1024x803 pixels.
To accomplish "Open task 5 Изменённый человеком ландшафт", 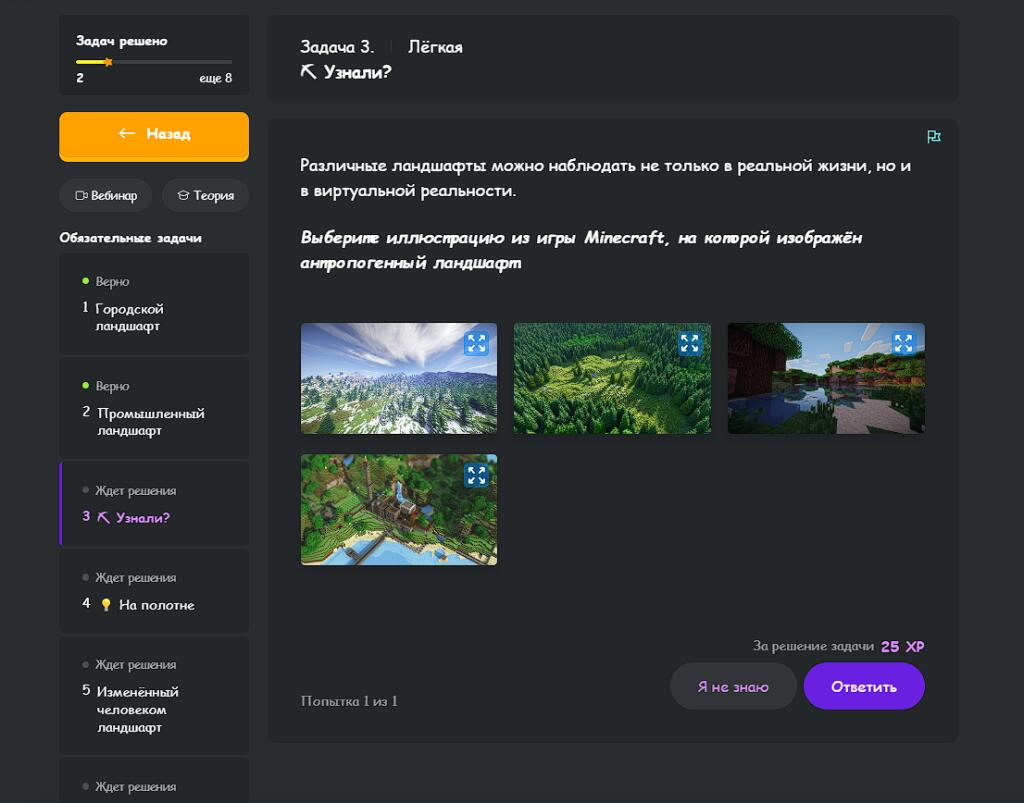I will (x=154, y=696).
